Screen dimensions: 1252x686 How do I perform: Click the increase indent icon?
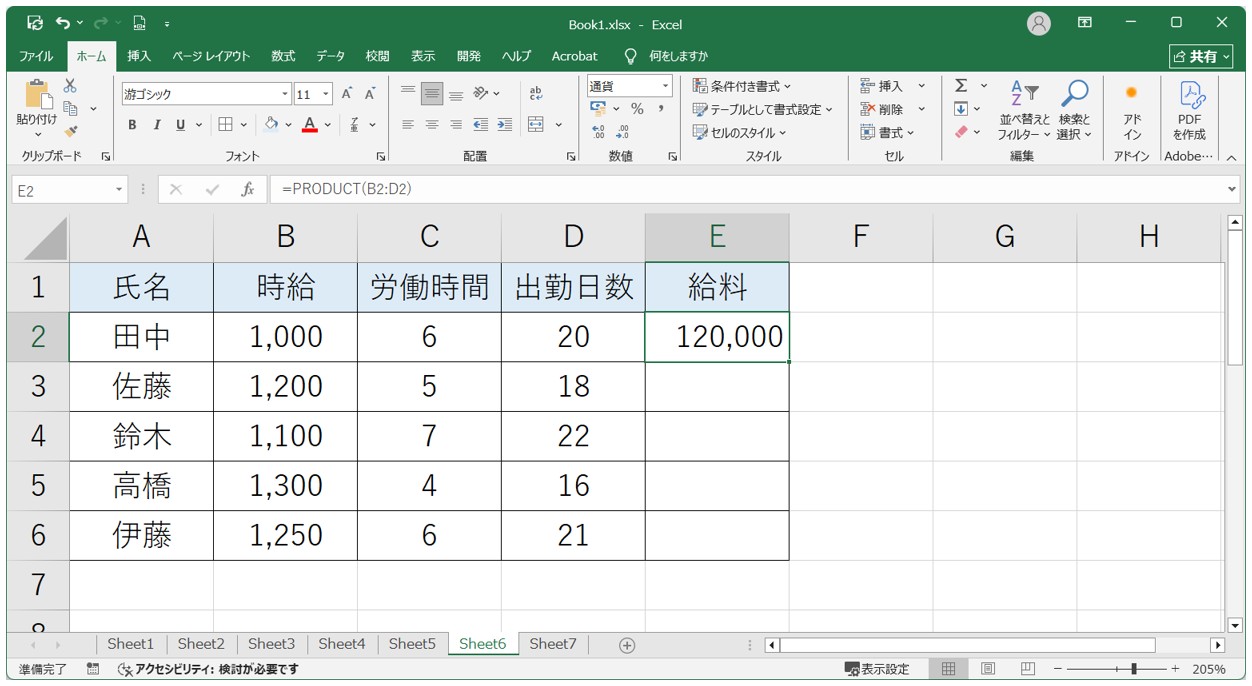point(504,125)
